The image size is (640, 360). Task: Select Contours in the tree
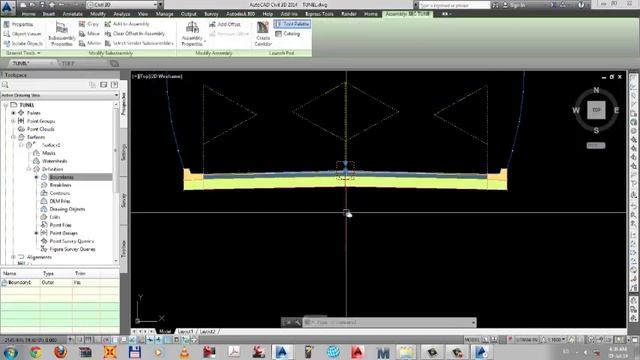(x=60, y=193)
